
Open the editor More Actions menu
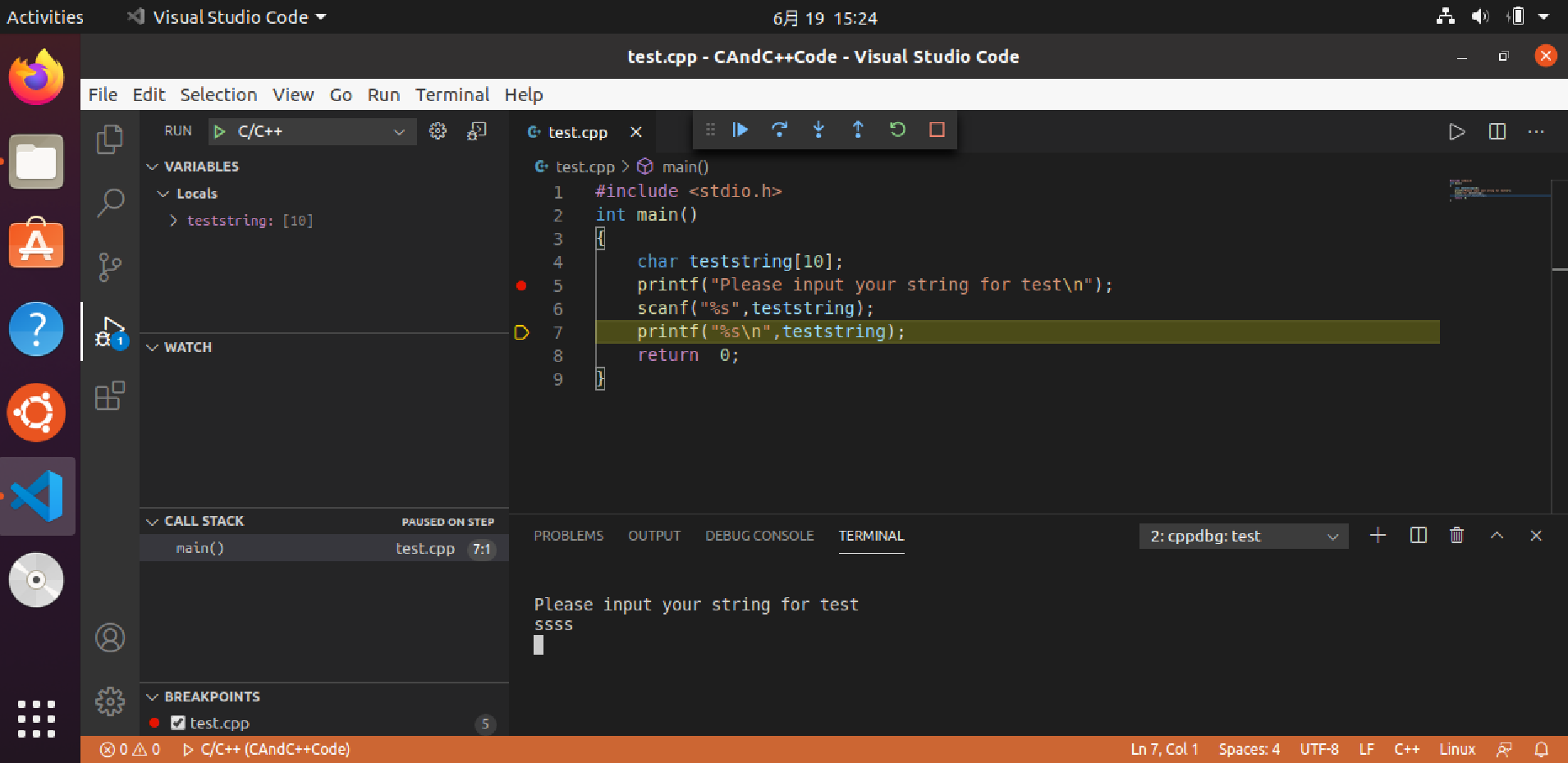(1536, 132)
